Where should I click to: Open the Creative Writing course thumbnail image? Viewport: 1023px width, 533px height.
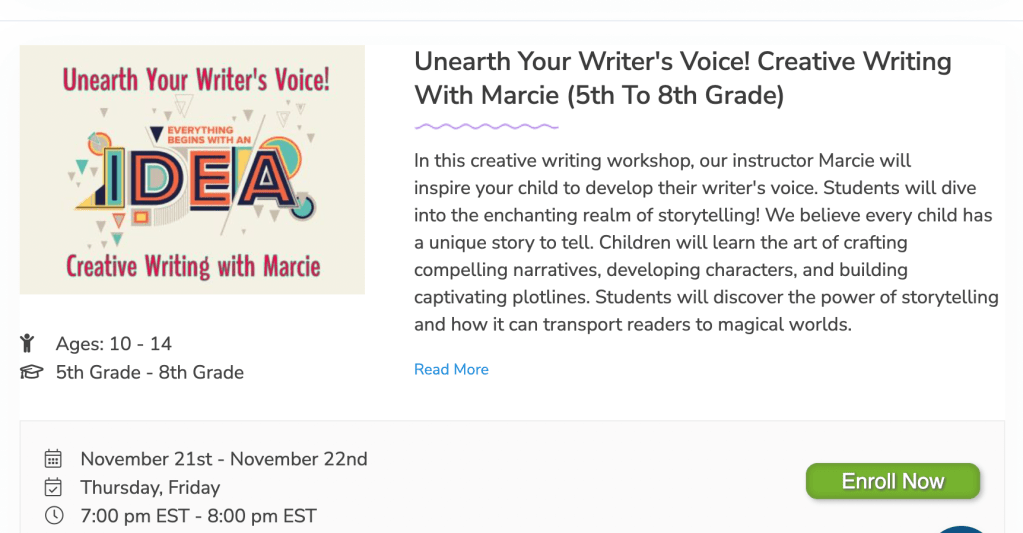click(x=192, y=170)
